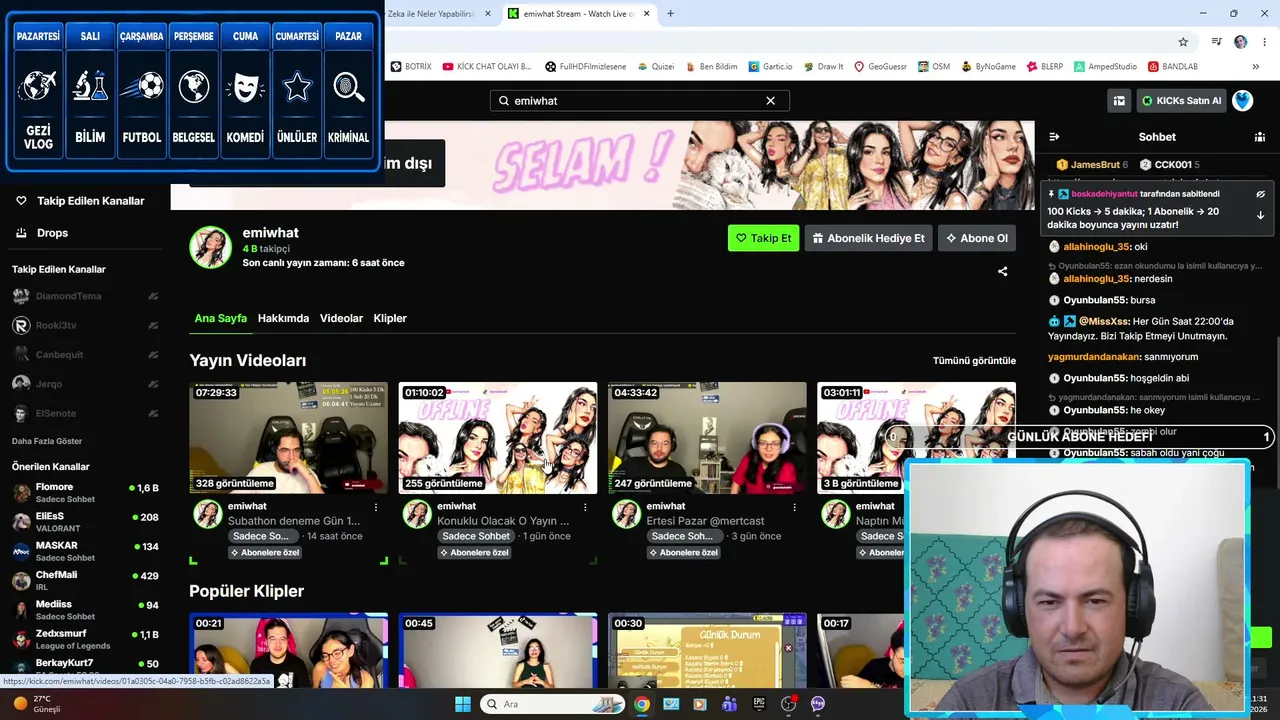Open the Rooki3tv followed channel
The image size is (1280, 720).
[x=85, y=325]
